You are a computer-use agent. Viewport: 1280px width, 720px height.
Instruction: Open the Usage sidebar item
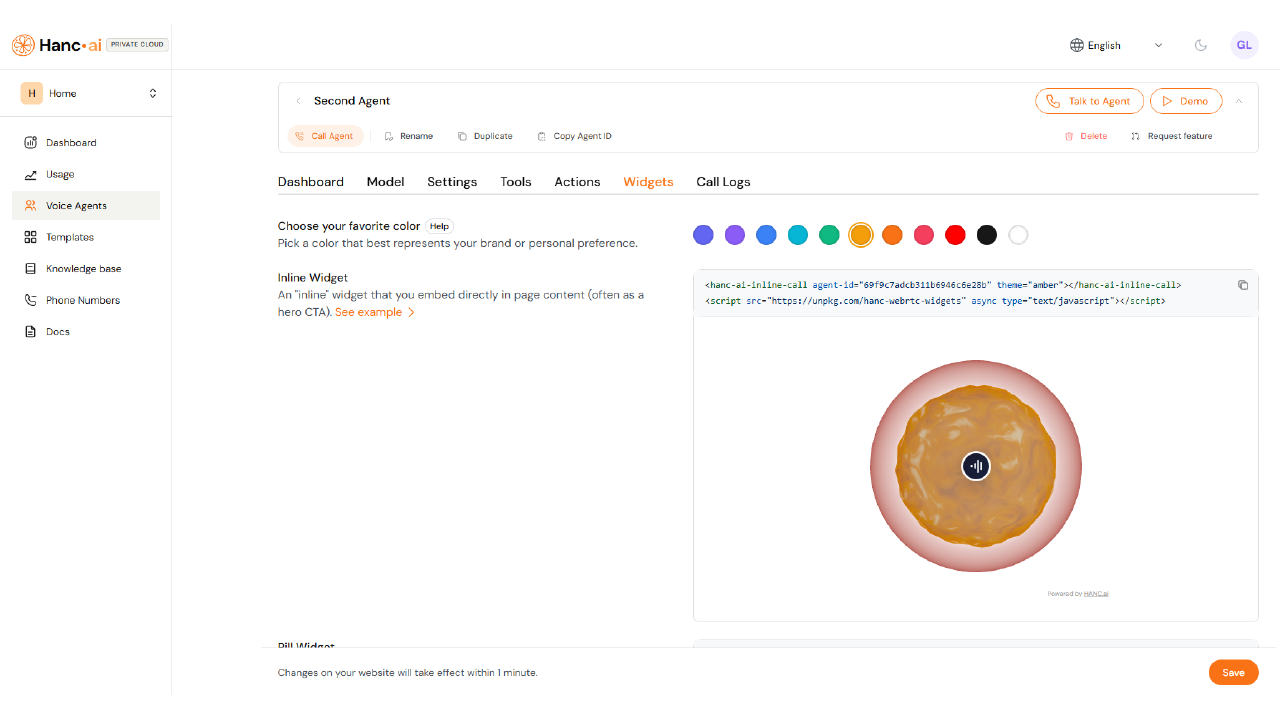[86, 174]
